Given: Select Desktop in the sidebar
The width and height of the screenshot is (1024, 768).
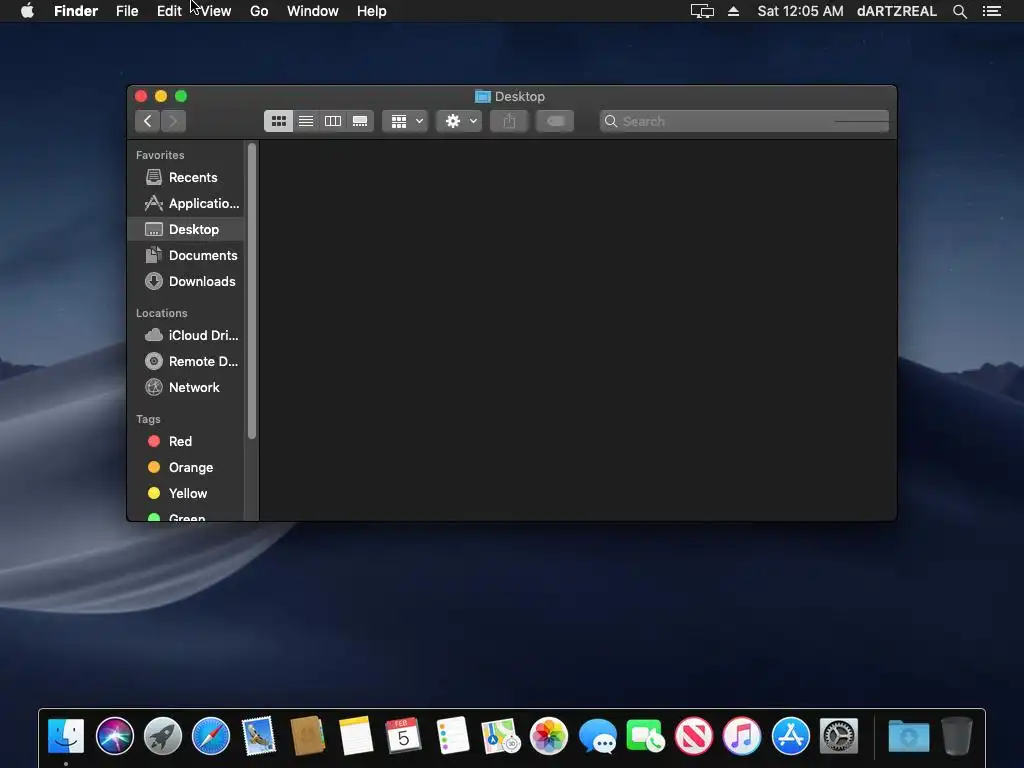Looking at the screenshot, I should (x=185, y=229).
